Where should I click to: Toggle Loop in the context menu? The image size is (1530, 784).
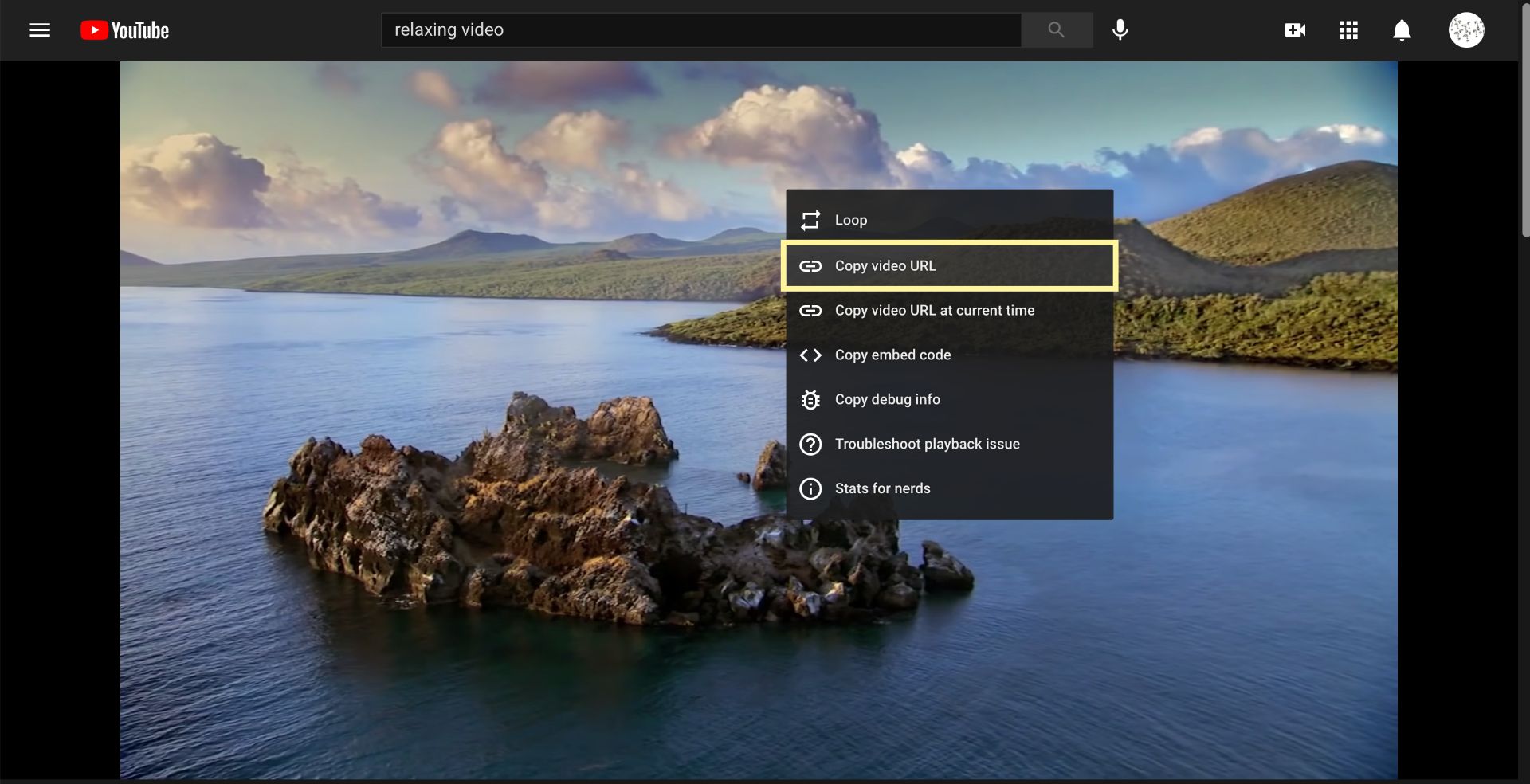tap(850, 220)
